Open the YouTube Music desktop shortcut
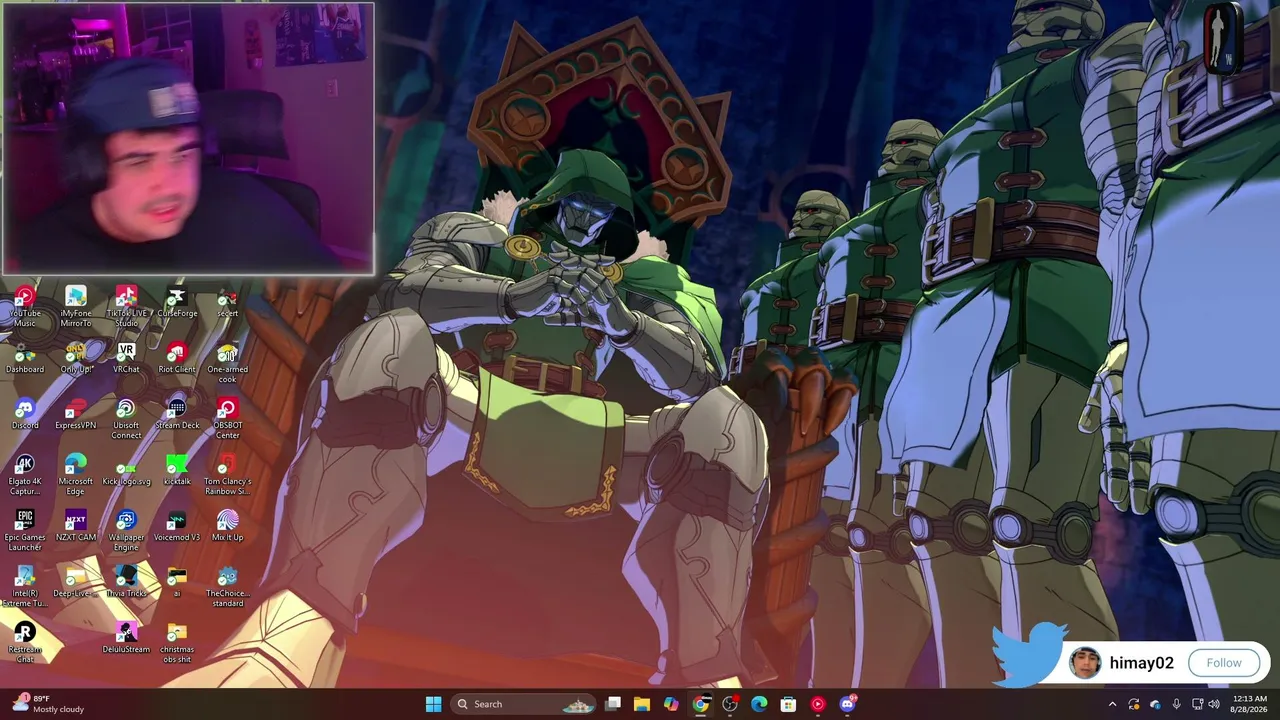 pyautogui.click(x=25, y=306)
